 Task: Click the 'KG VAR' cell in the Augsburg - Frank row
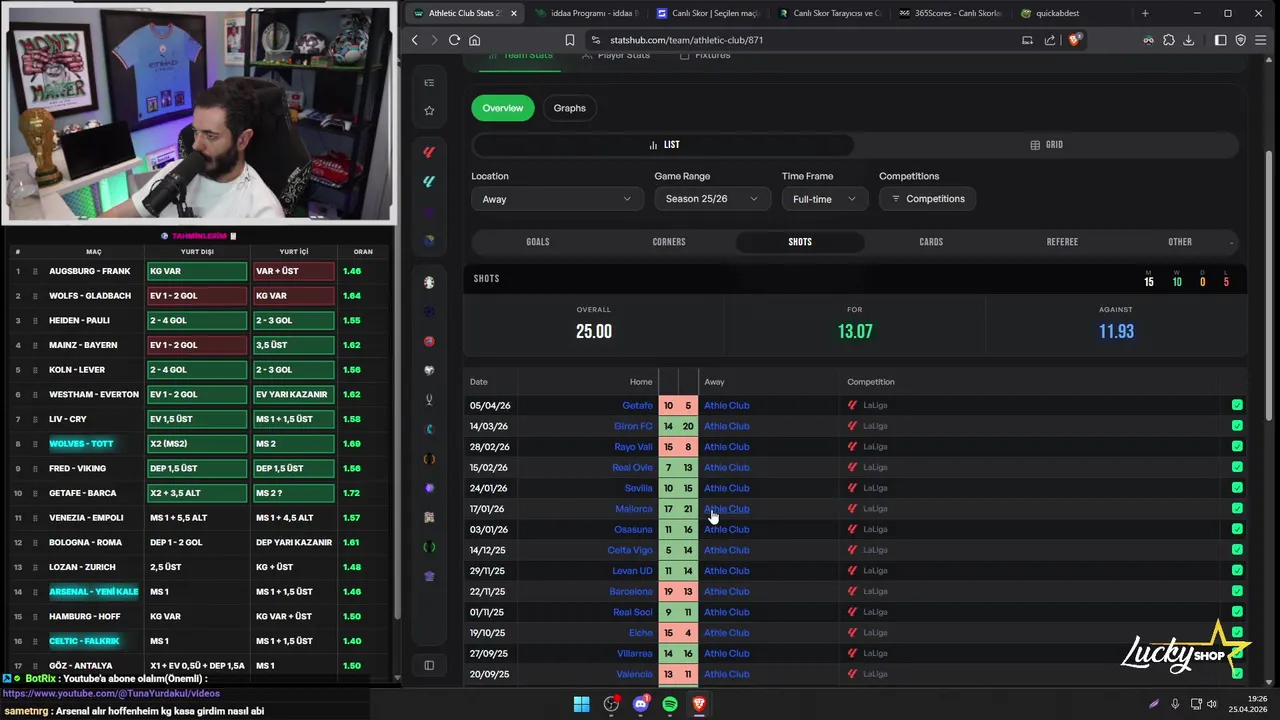coord(197,271)
